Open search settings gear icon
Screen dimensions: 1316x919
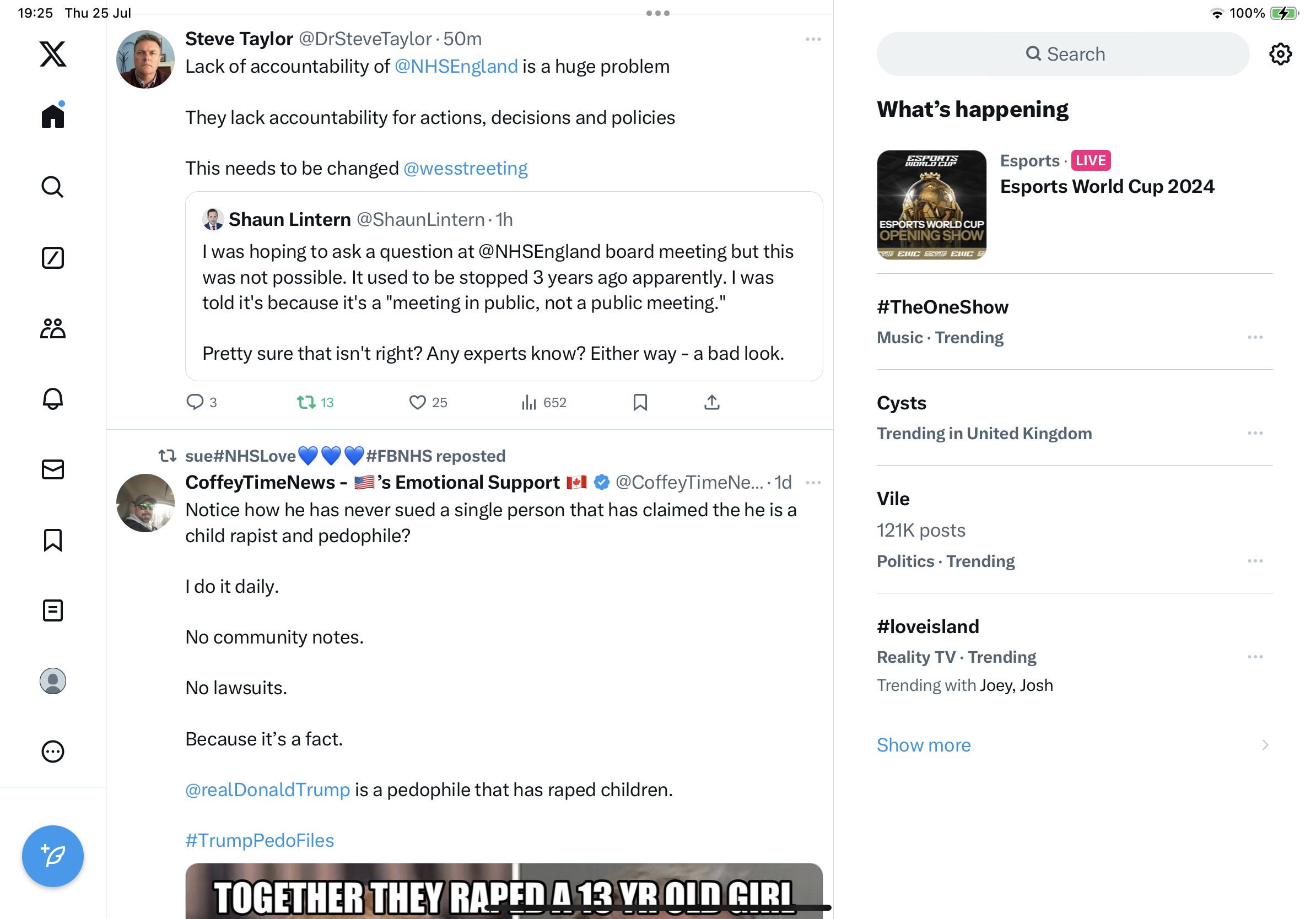pos(1280,54)
